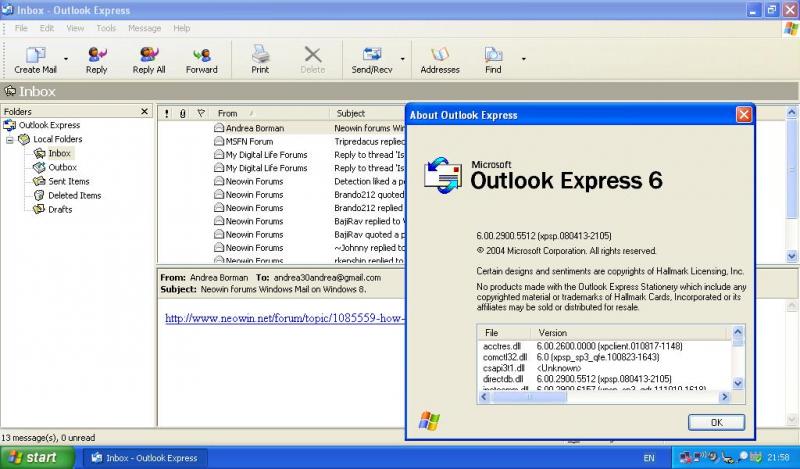Screen dimensions: 800x469
Task: Select the message from Andrea Borman
Action: pos(282,128)
